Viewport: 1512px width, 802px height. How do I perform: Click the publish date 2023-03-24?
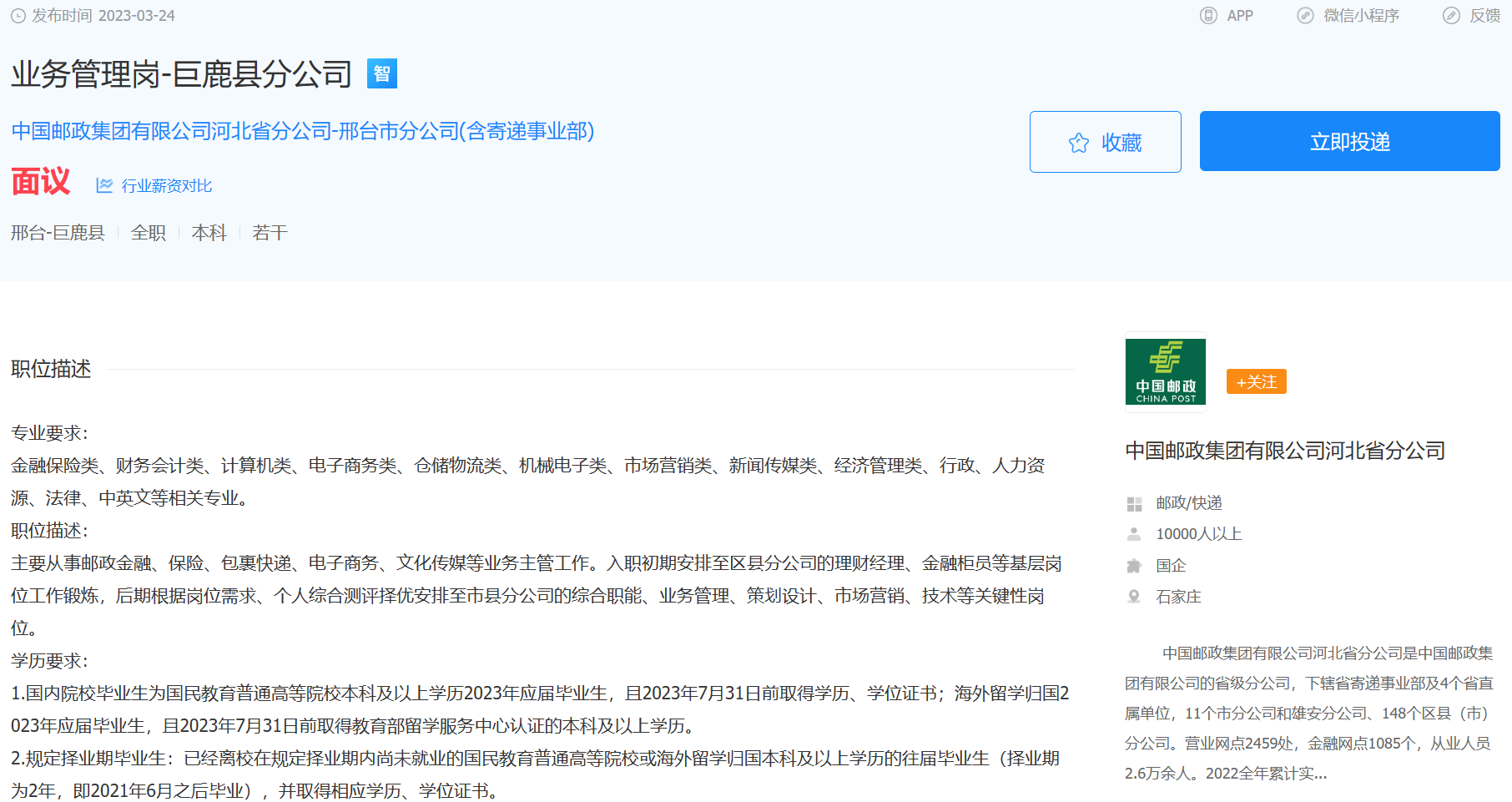coord(137,16)
